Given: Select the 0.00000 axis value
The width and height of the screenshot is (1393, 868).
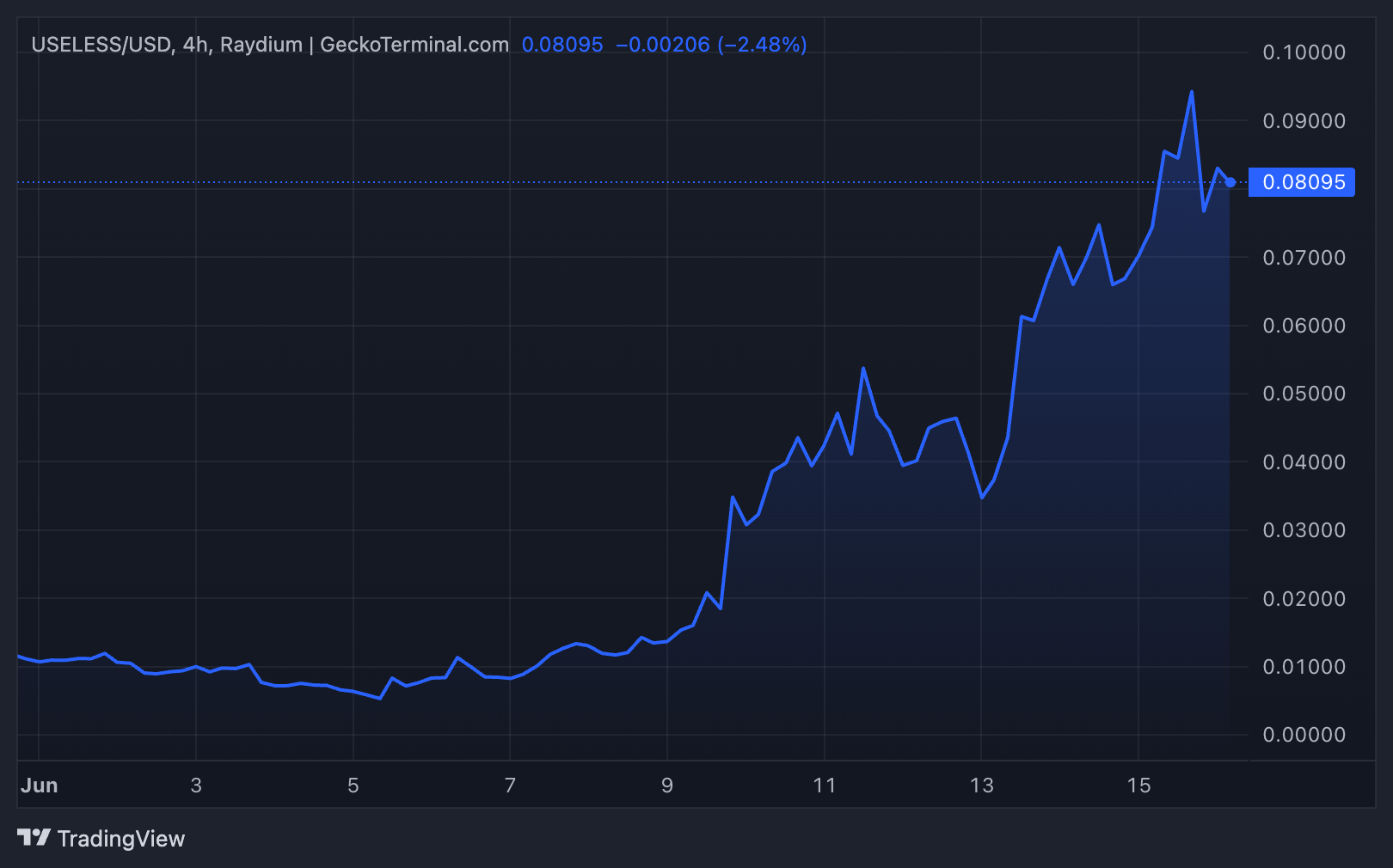Looking at the screenshot, I should 1304,734.
